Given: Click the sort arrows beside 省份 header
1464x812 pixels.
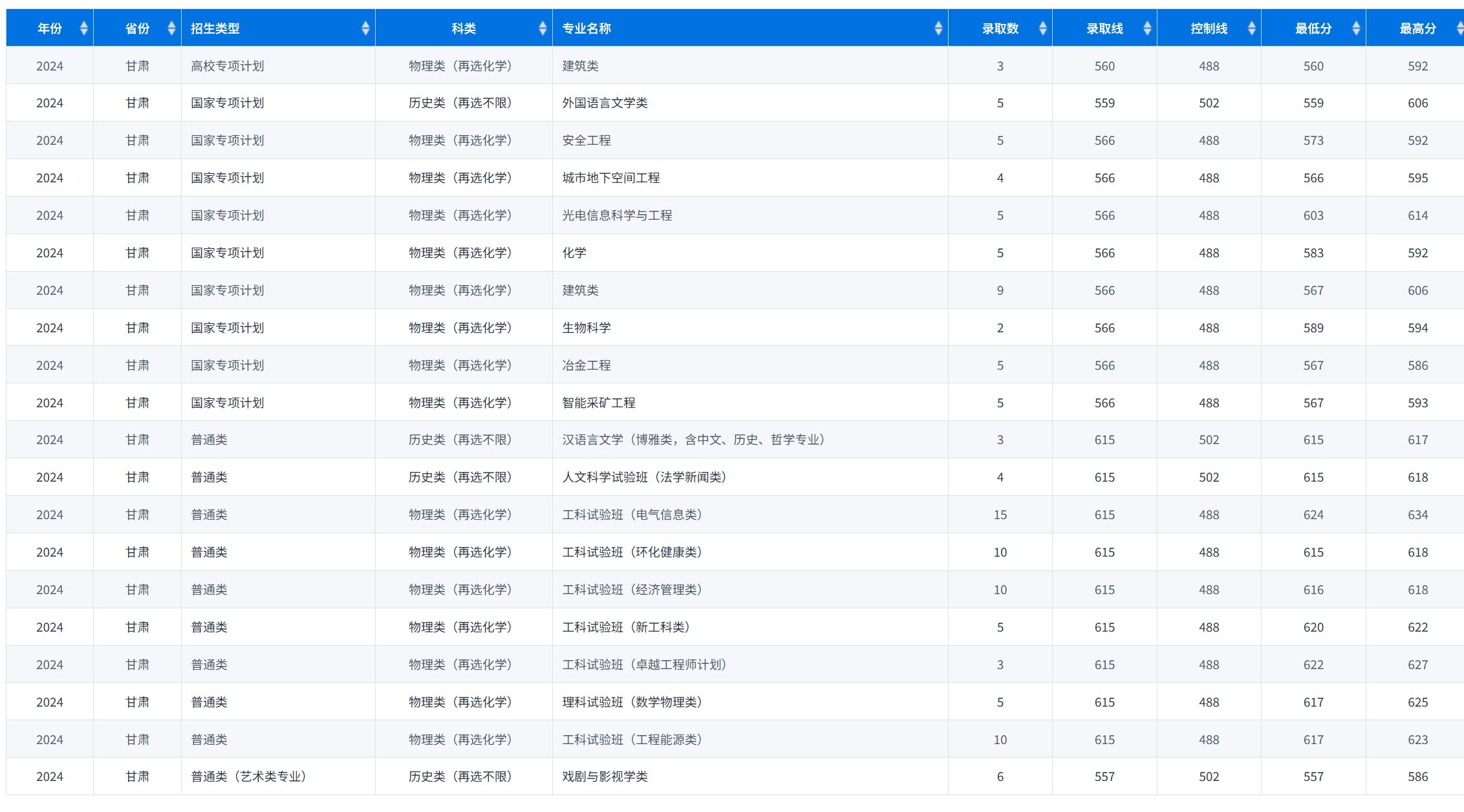Looking at the screenshot, I should click(171, 28).
